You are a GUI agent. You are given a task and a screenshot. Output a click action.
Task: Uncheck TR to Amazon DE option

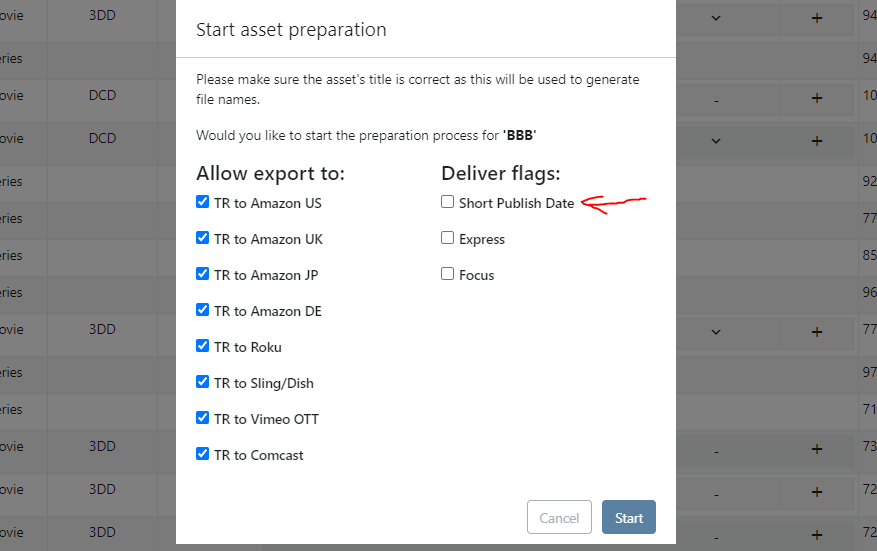(x=203, y=310)
